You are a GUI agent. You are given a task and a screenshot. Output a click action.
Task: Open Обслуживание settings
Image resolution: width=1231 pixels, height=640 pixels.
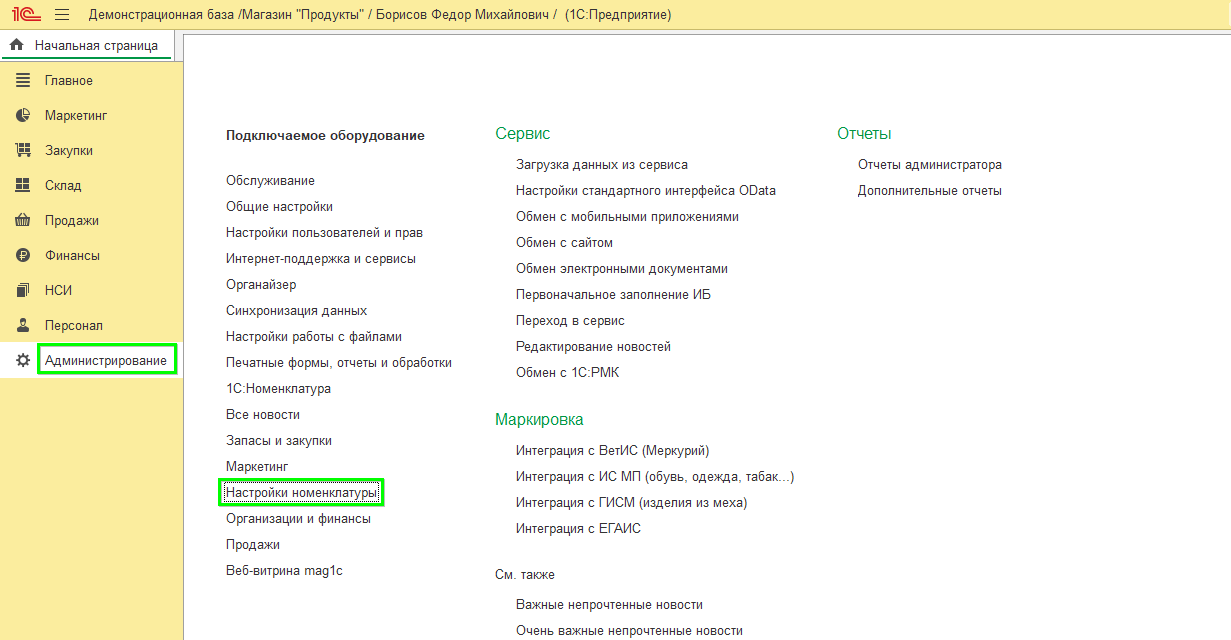[270, 180]
